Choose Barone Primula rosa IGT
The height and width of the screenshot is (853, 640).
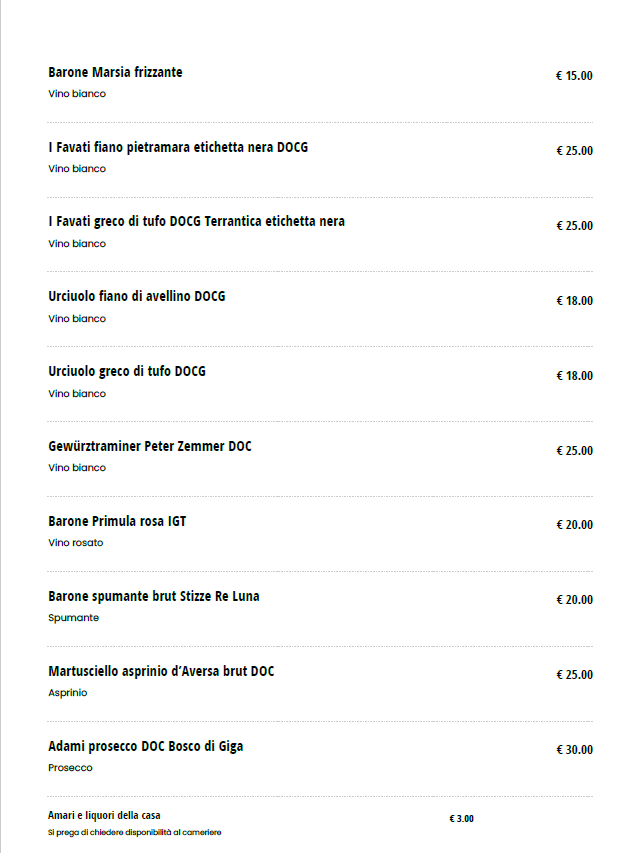tap(117, 521)
